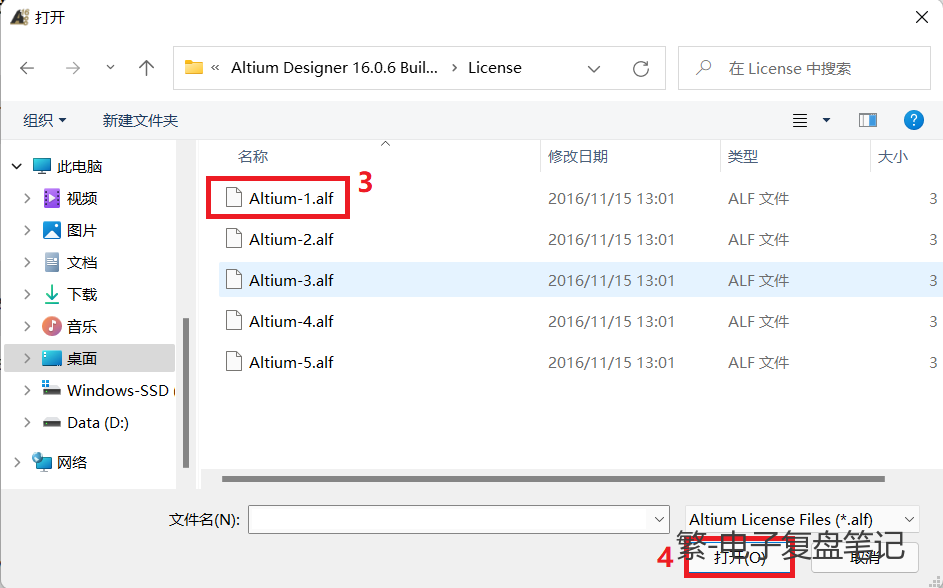Click the Back navigation arrow
This screenshot has width=943, height=588.
tap(27, 68)
